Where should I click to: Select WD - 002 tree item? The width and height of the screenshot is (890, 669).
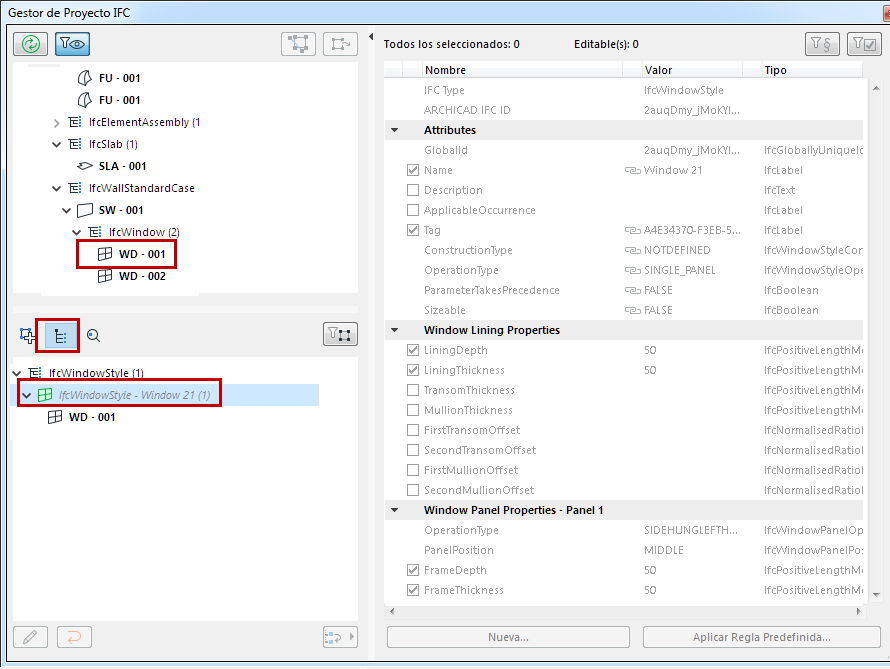click(142, 276)
